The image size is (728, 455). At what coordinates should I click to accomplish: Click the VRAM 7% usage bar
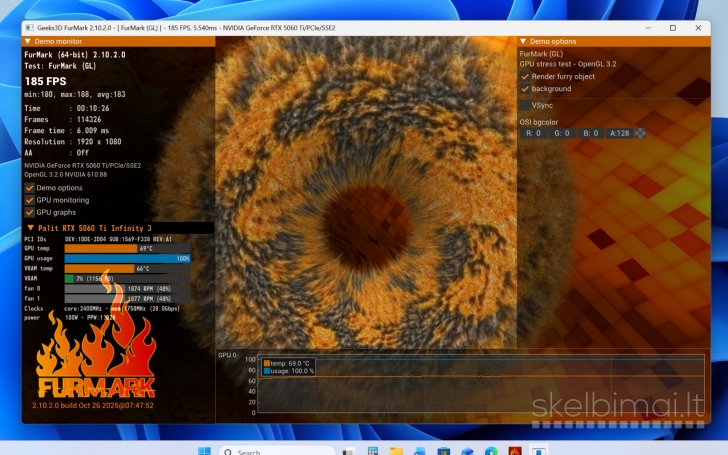coord(127,279)
